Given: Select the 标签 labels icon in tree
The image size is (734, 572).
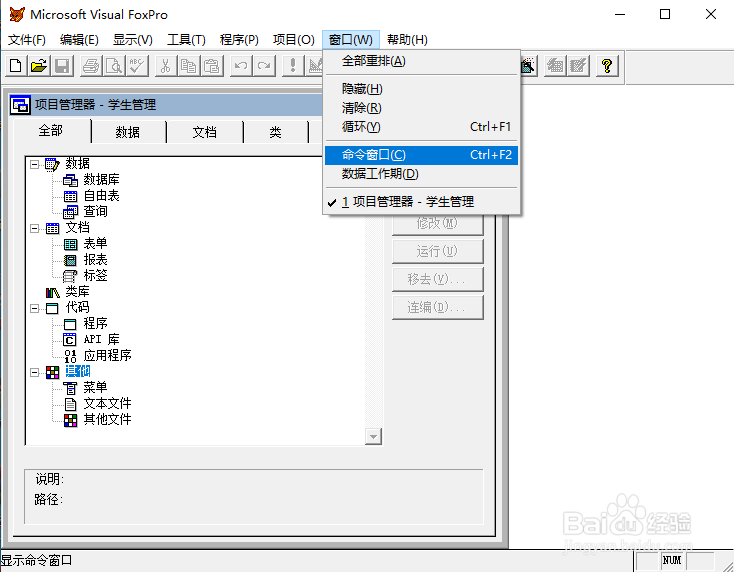Looking at the screenshot, I should tap(70, 276).
